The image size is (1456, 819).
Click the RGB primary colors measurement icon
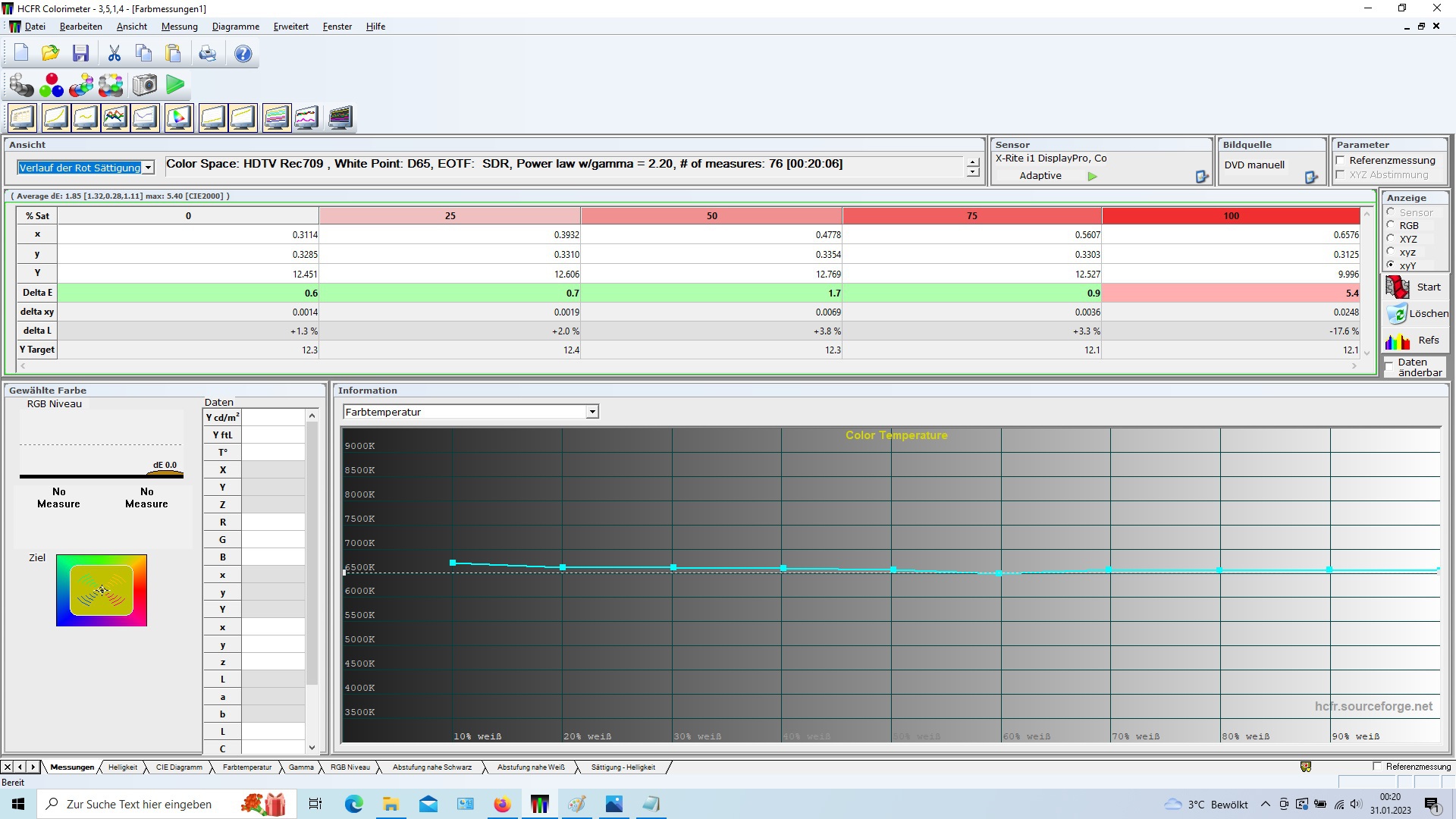(52, 85)
